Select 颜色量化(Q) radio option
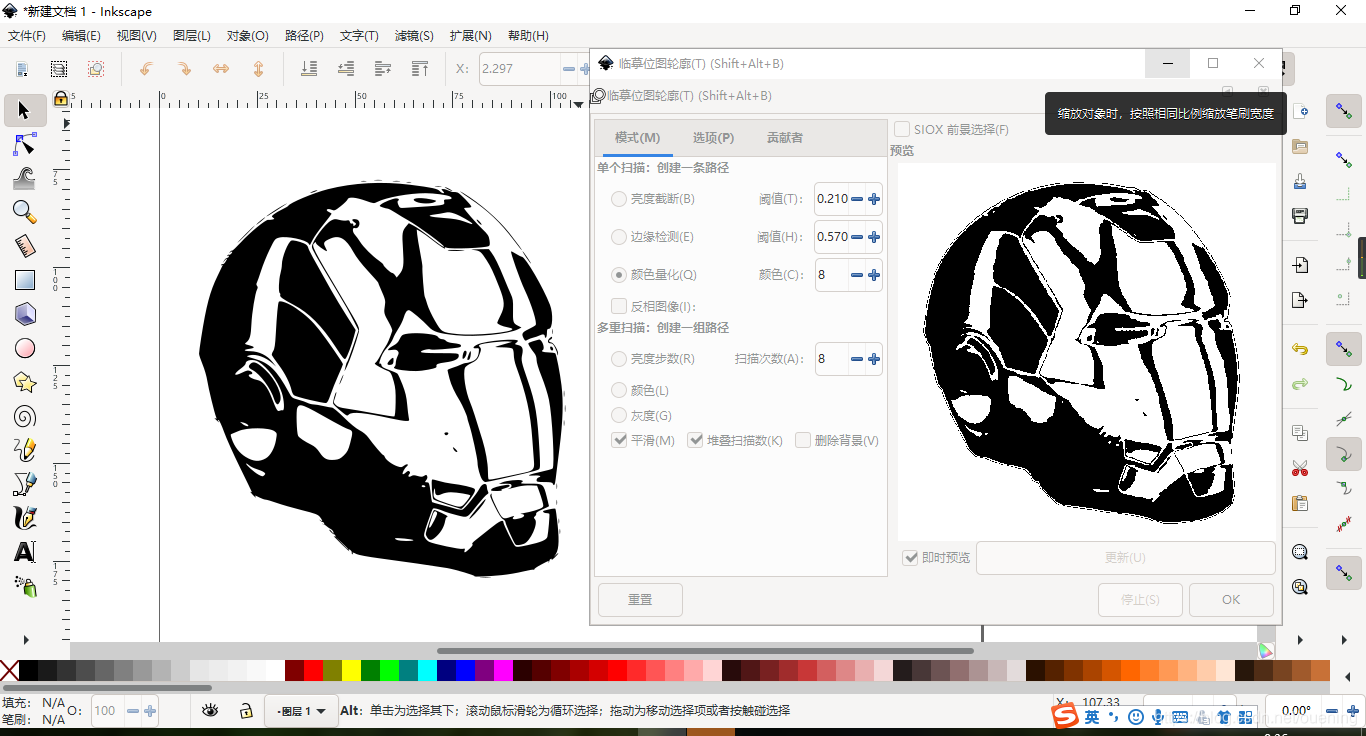The width and height of the screenshot is (1366, 736). coord(619,274)
